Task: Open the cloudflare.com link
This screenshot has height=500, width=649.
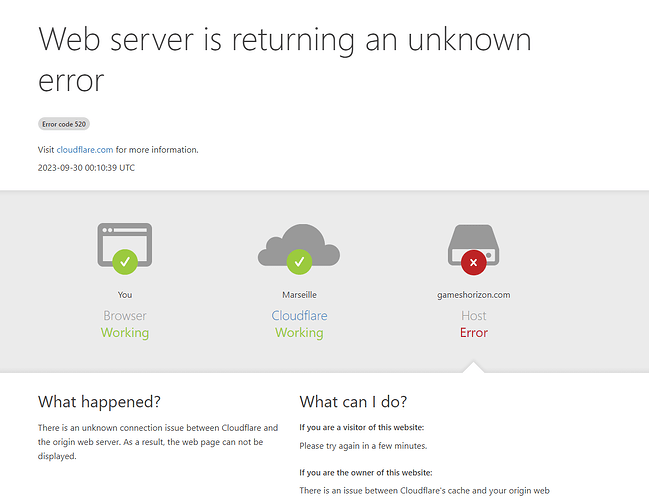Action: pos(85,150)
